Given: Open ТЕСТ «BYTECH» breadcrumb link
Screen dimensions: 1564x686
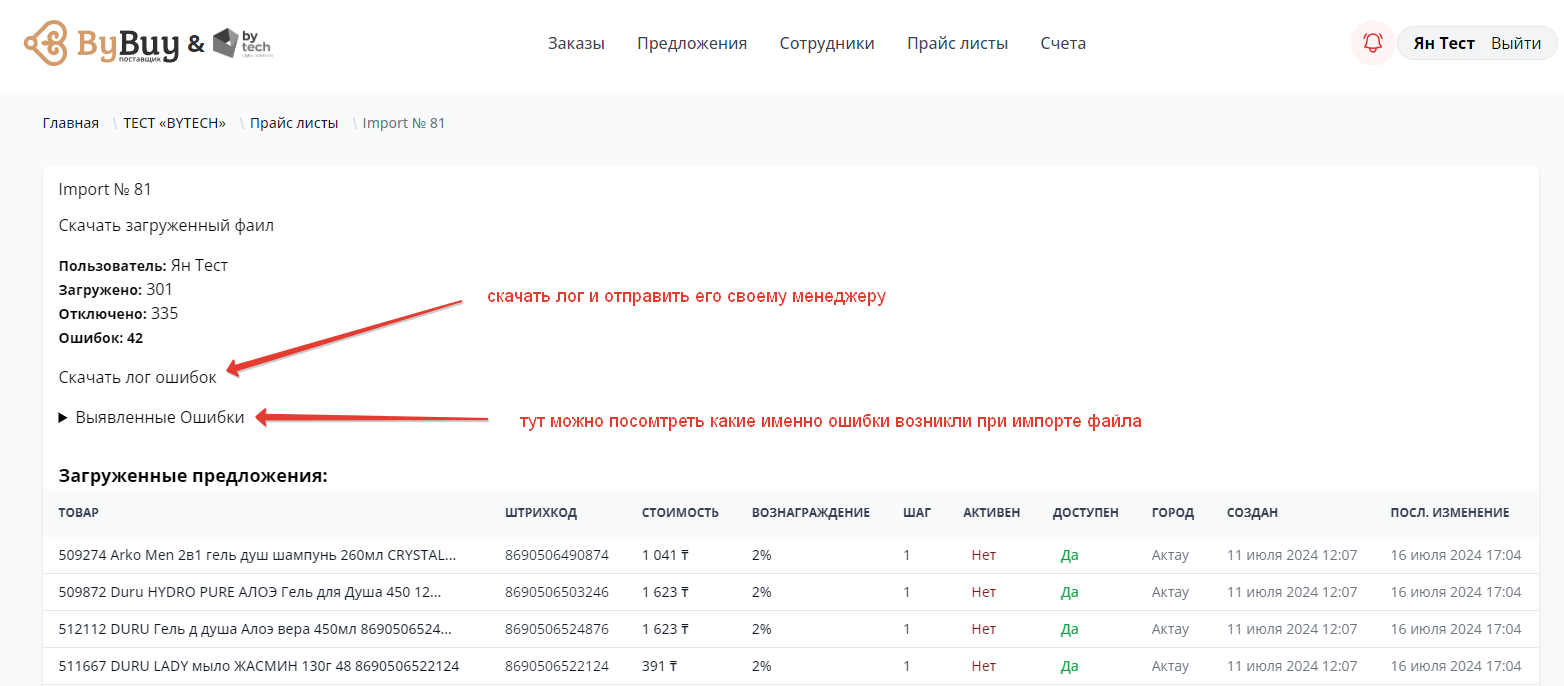Looking at the screenshot, I should [x=175, y=123].
